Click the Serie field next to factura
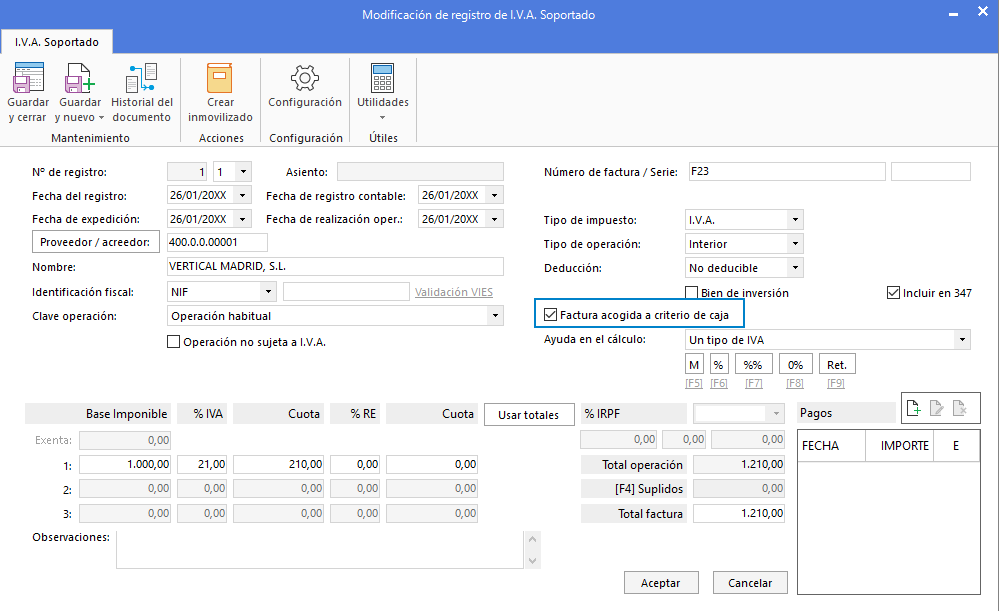The image size is (999, 611). [931, 171]
